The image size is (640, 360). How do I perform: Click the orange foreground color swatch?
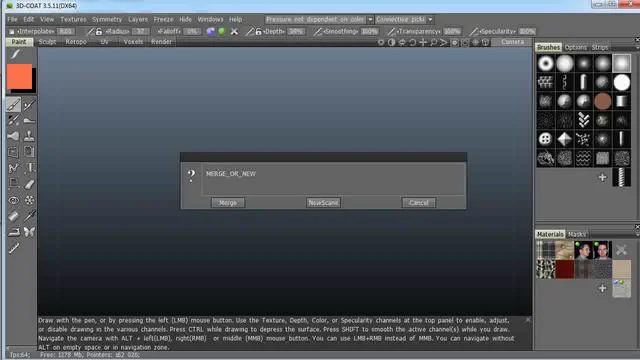click(x=19, y=76)
